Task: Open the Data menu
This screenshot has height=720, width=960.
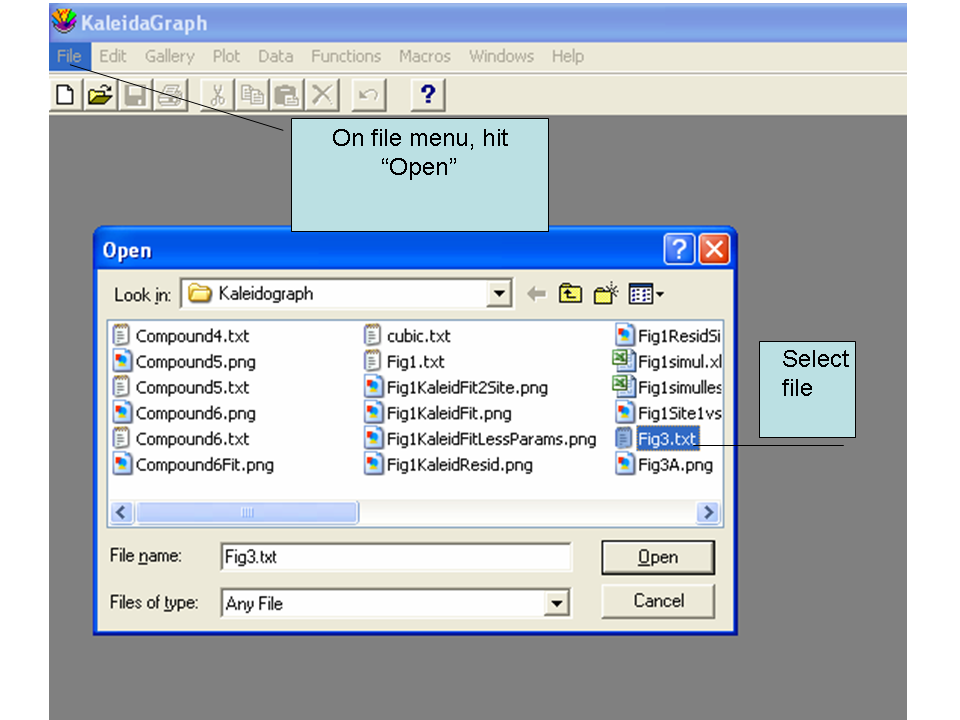Action: 276,56
